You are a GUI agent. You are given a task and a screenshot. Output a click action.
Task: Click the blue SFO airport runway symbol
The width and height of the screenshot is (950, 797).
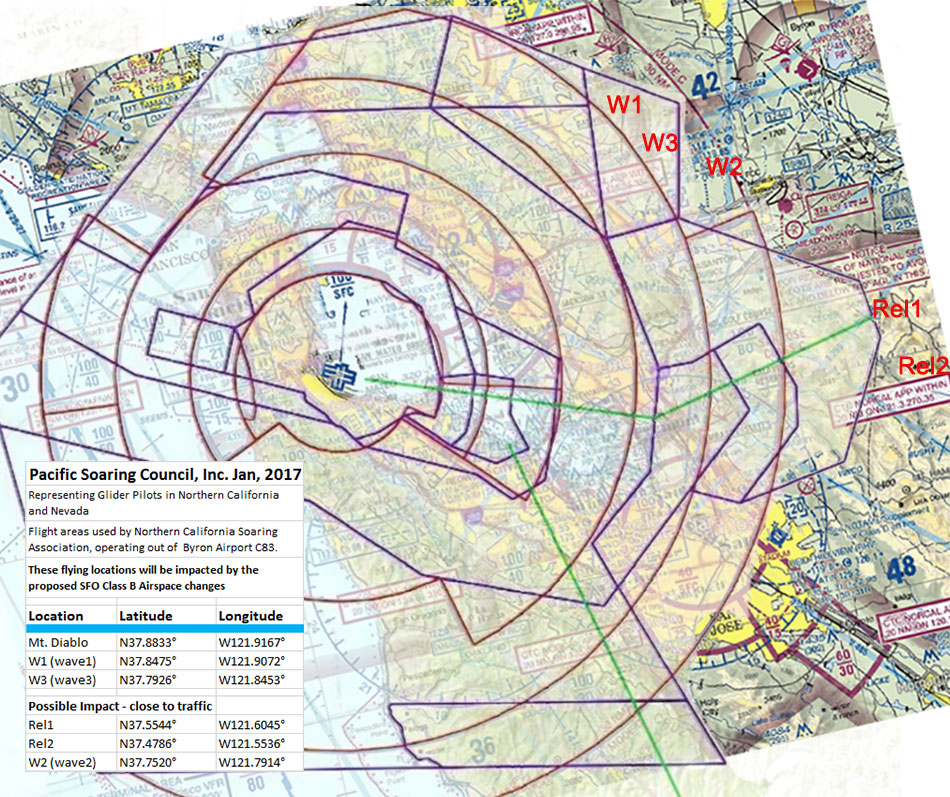[x=339, y=377]
